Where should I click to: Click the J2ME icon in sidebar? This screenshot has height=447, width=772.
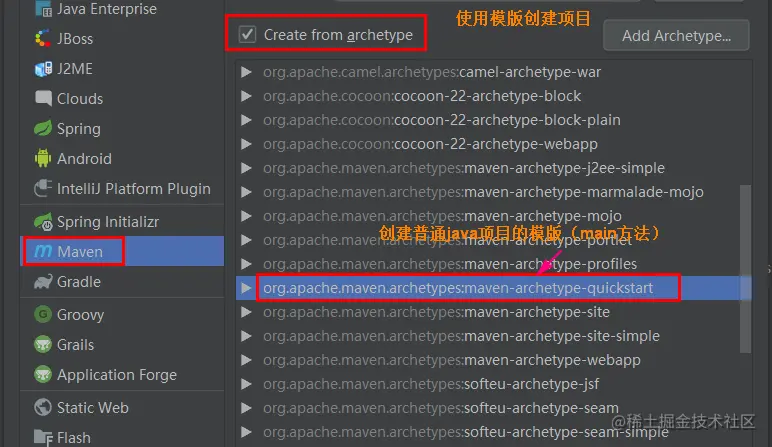(x=43, y=68)
